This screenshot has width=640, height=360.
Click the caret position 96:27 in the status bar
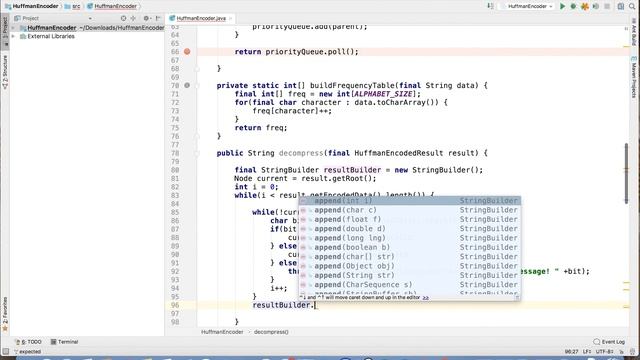click(x=571, y=351)
